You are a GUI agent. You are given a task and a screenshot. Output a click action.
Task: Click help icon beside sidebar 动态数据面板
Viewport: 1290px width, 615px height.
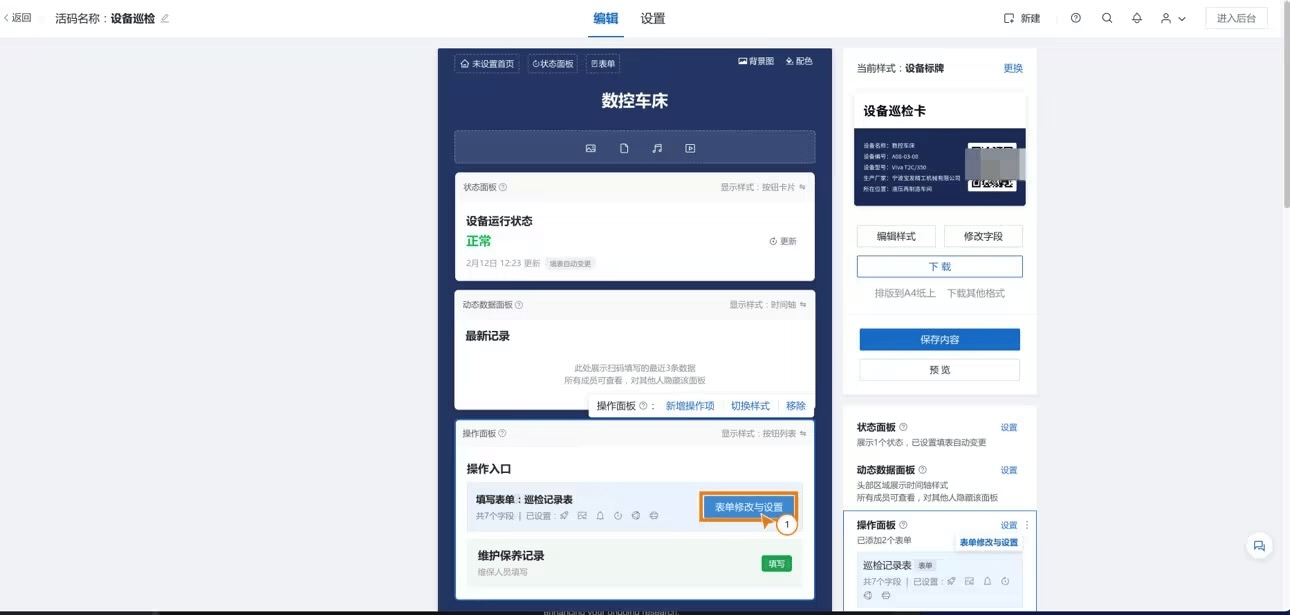tap(922, 469)
